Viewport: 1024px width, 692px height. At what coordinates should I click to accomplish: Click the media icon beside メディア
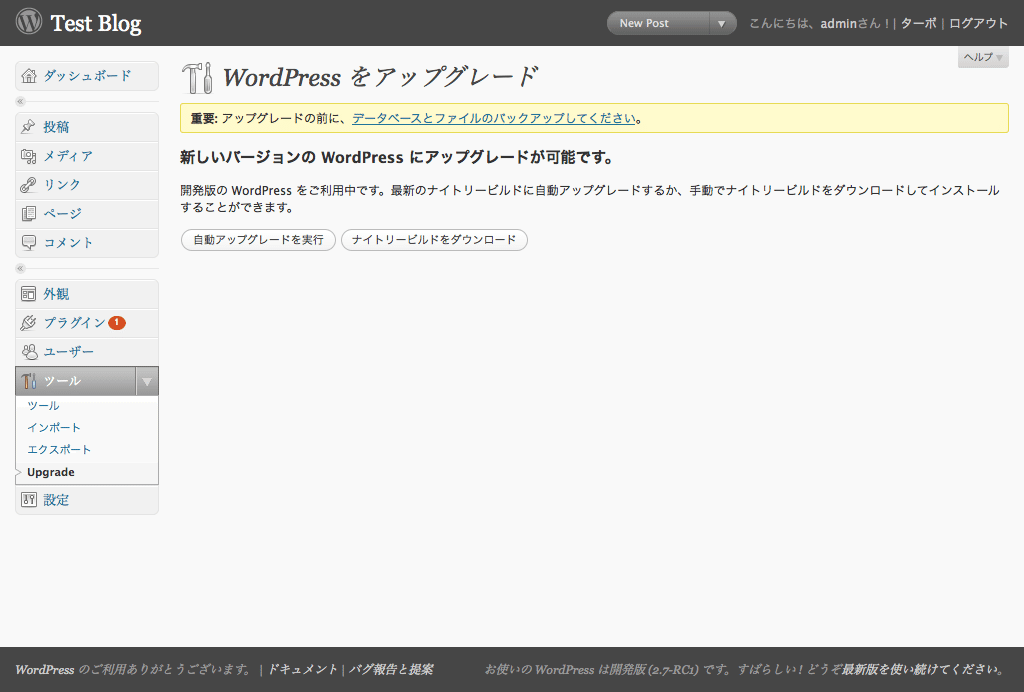point(29,156)
